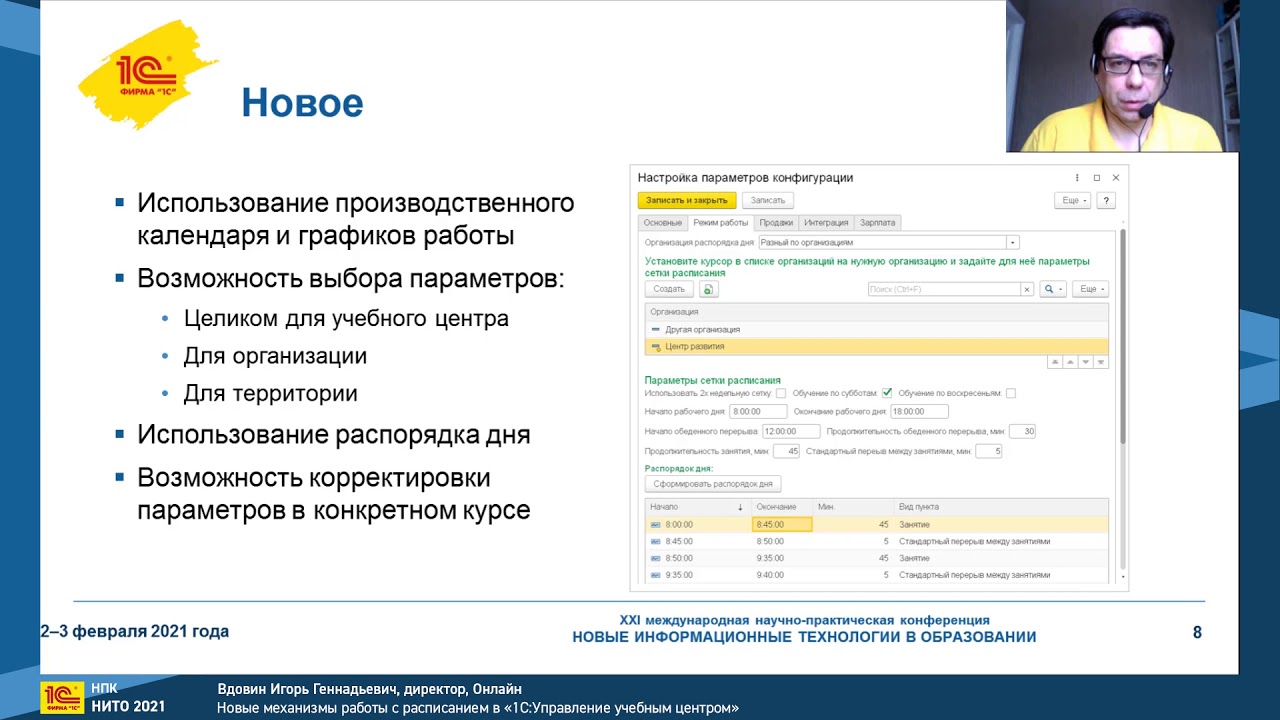Image resolution: width=1280 pixels, height=720 pixels.
Task: Click the highlighted 8:45:00 end-time cell
Action: coord(782,524)
